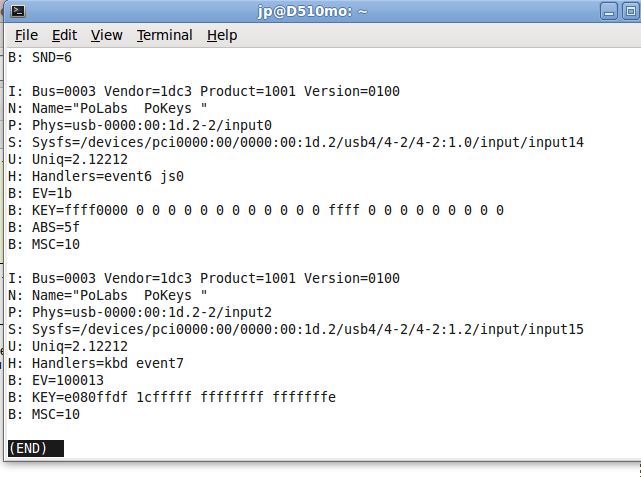Screen dimensions: 641x477
Task: Click the maximize window button
Action: click(631, 11)
